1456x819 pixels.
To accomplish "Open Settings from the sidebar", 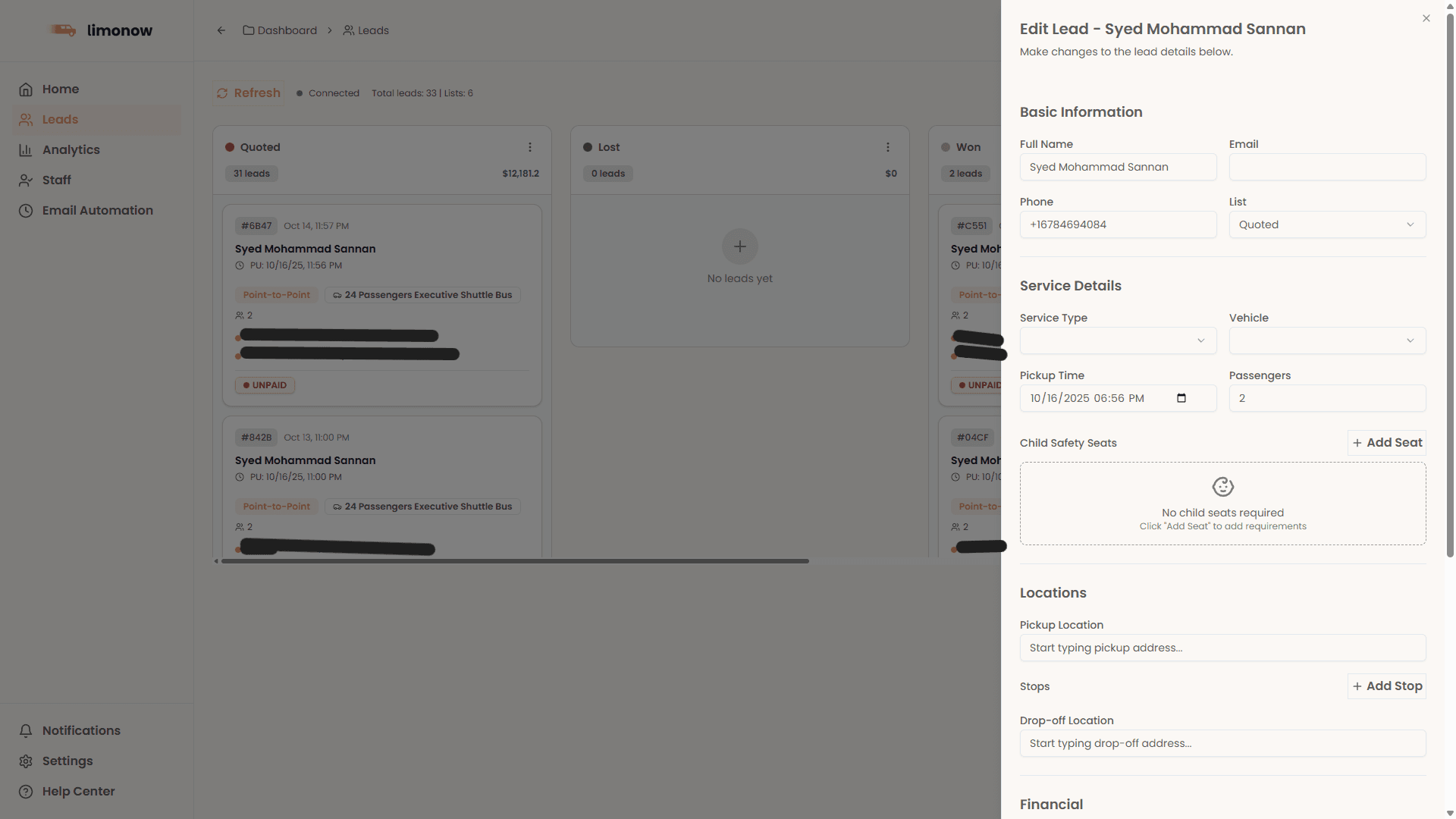I will click(67, 761).
